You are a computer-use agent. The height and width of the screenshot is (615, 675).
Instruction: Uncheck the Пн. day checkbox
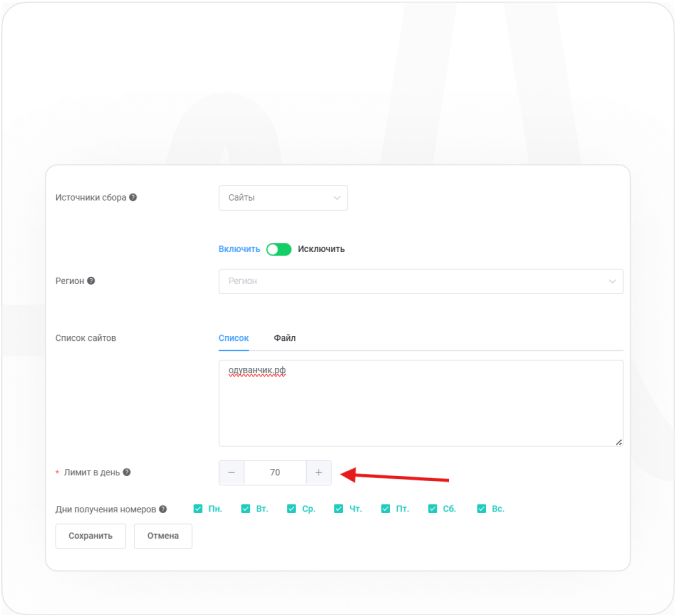click(198, 509)
